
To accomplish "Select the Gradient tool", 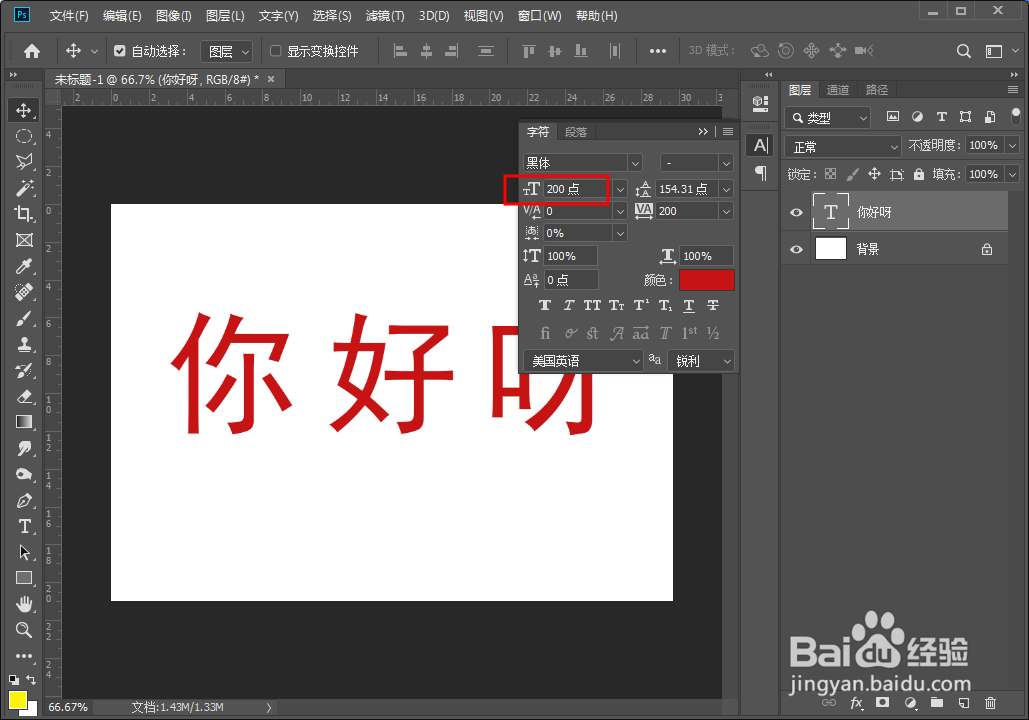I will point(24,422).
